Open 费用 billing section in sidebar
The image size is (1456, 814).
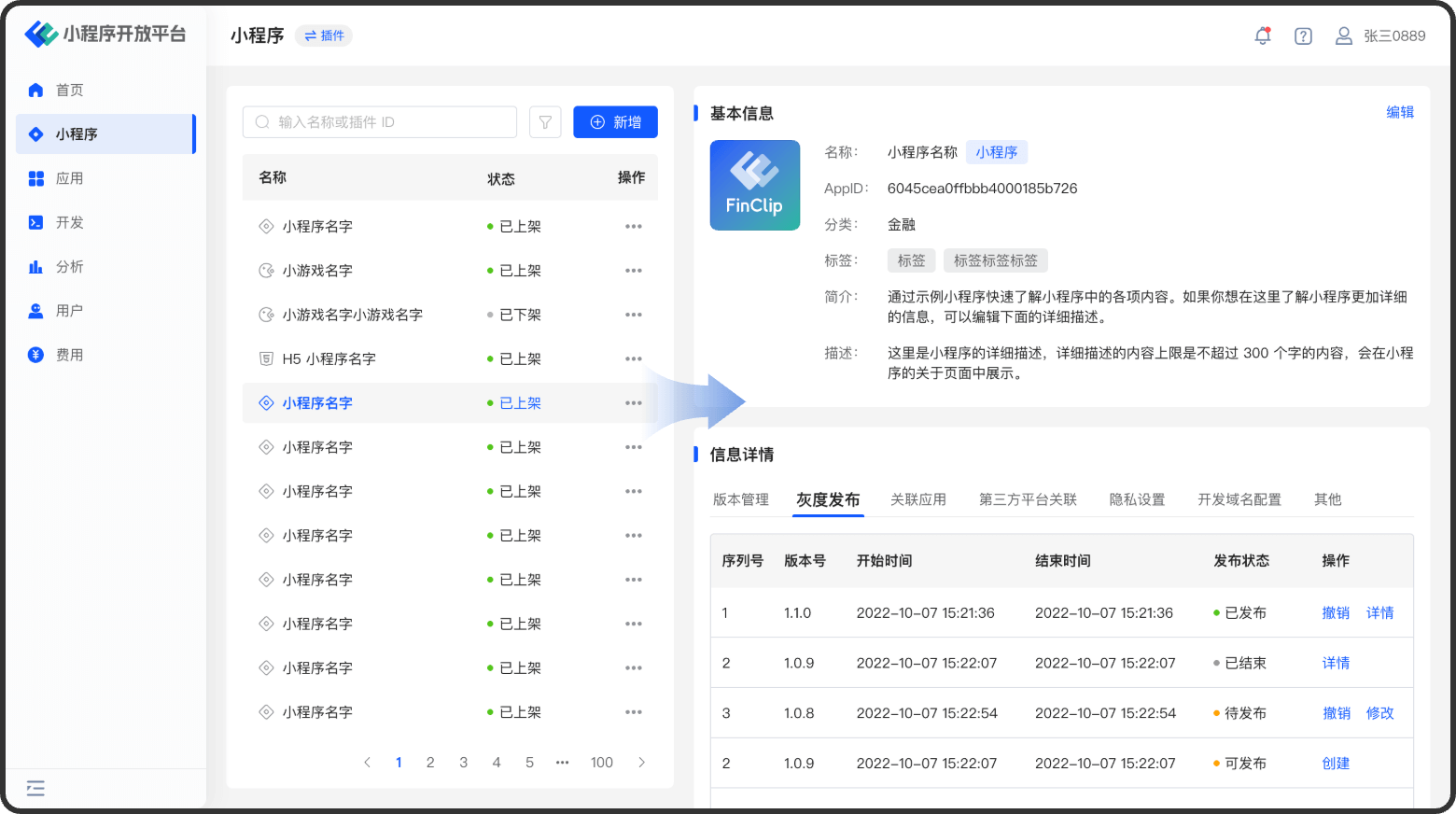(x=69, y=355)
